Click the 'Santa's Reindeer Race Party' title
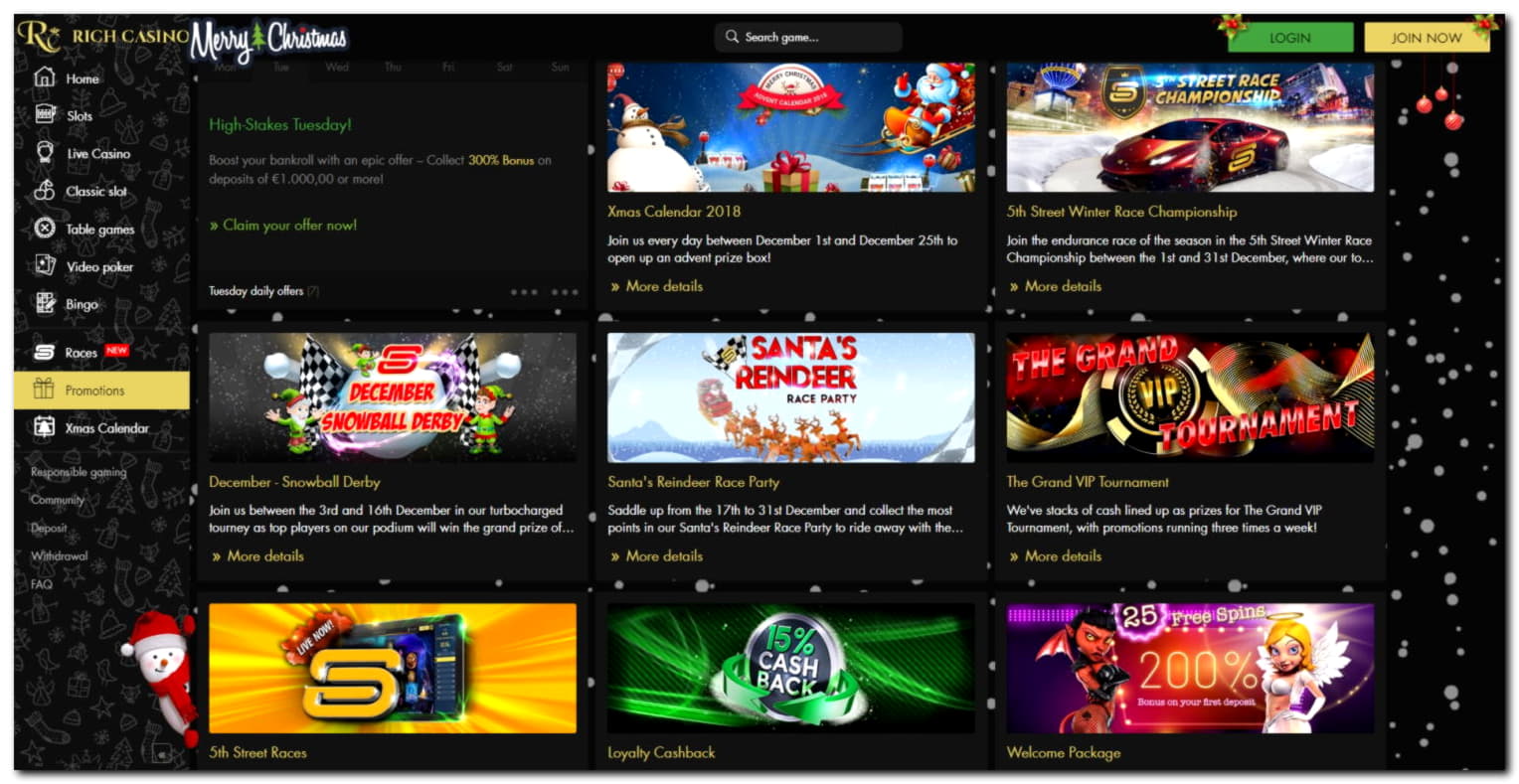1519x784 pixels. (694, 482)
